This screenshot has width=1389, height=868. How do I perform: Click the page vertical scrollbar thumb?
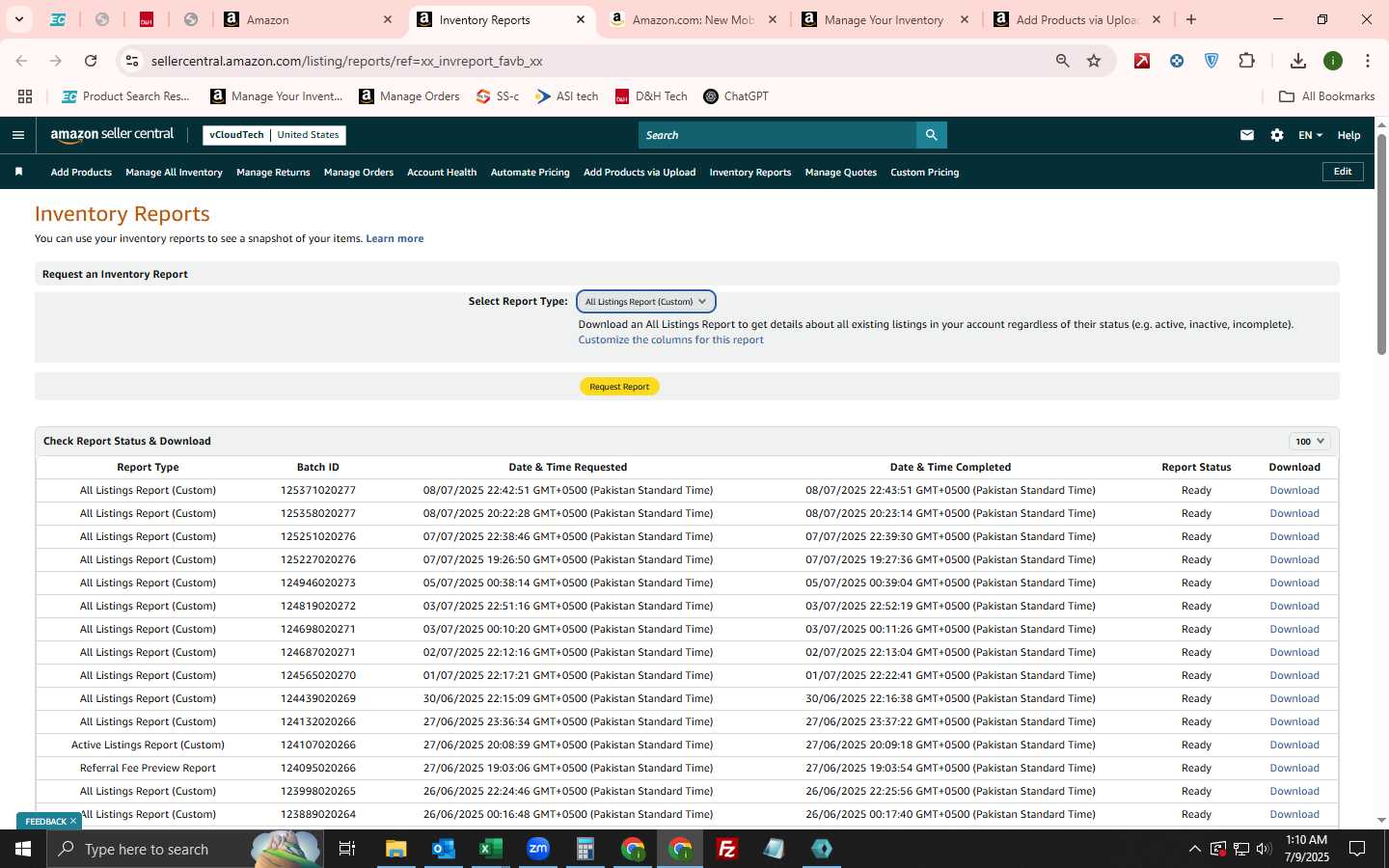(x=1381, y=243)
